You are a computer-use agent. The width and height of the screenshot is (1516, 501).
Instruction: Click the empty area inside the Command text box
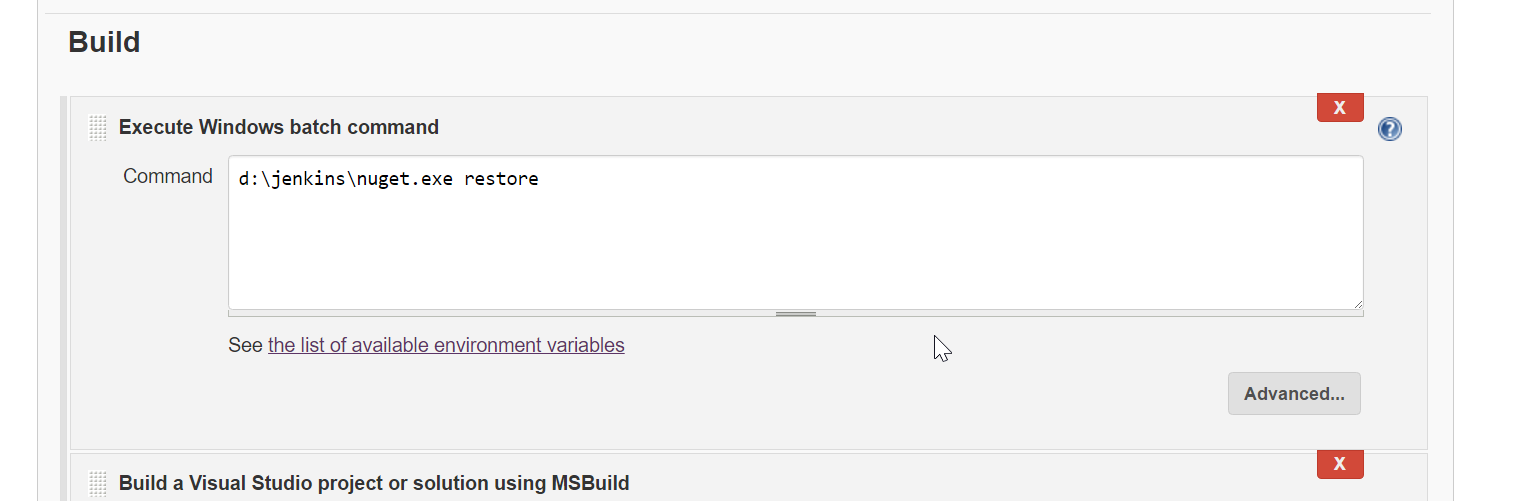point(795,250)
